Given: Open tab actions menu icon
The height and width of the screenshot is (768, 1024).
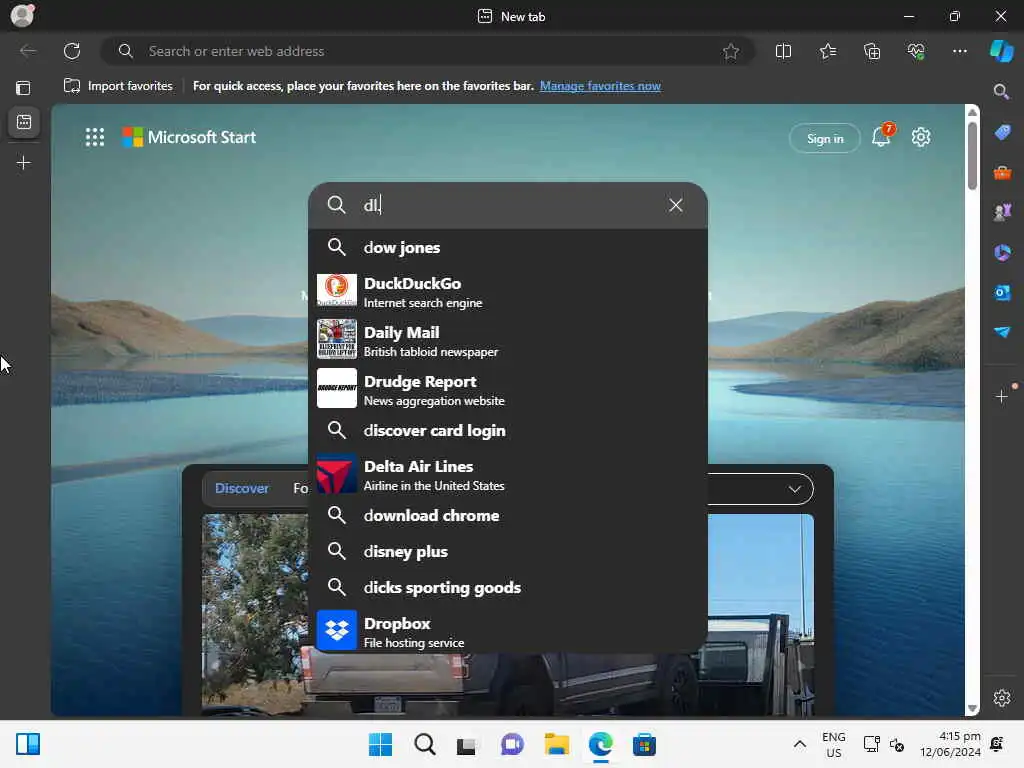Looking at the screenshot, I should (x=23, y=88).
